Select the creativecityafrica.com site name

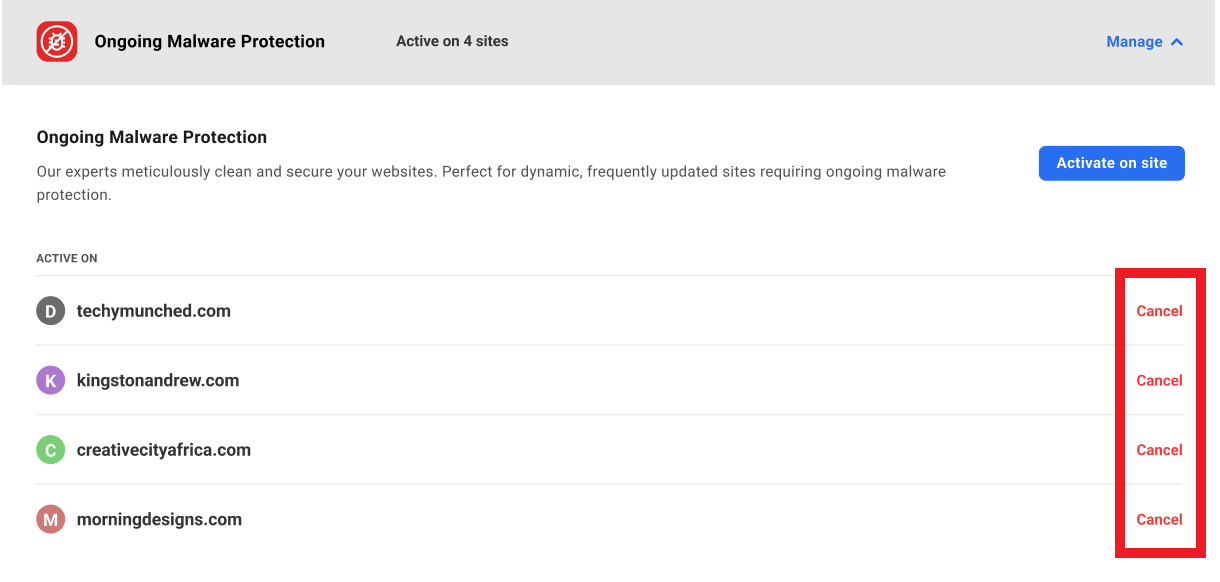pyautogui.click(x=164, y=450)
